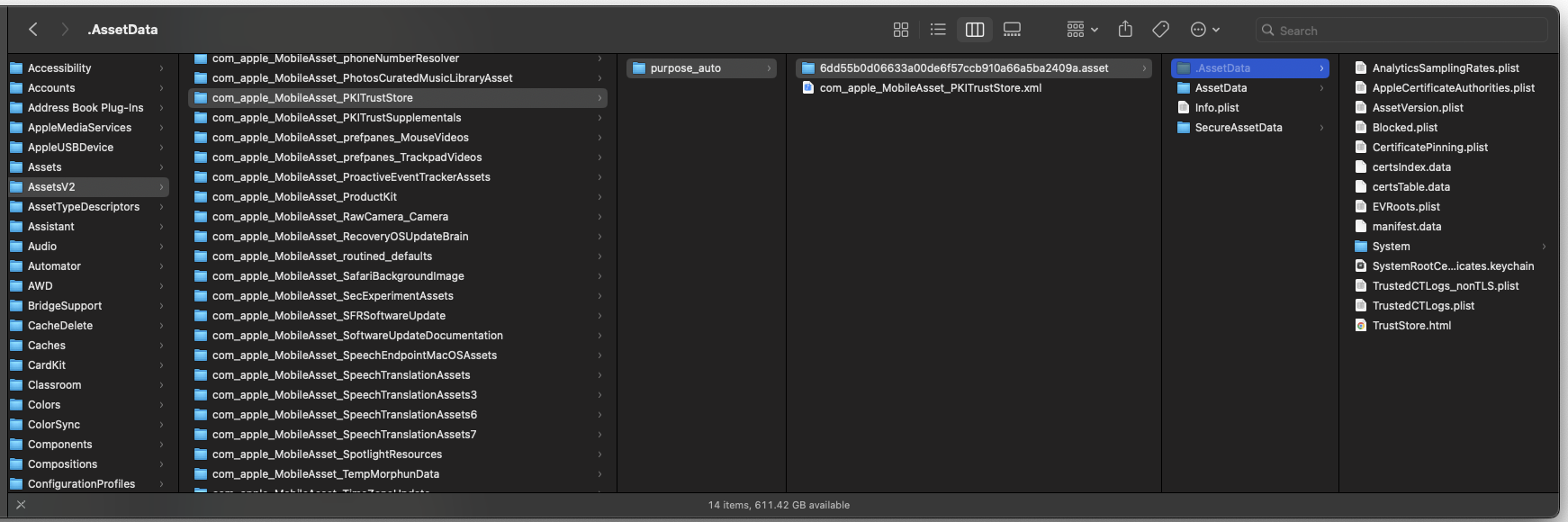This screenshot has height=522, width=1568.
Task: Click com_apple_MobileAsset_PKITrustStore.xml file icon
Action: coord(808,88)
